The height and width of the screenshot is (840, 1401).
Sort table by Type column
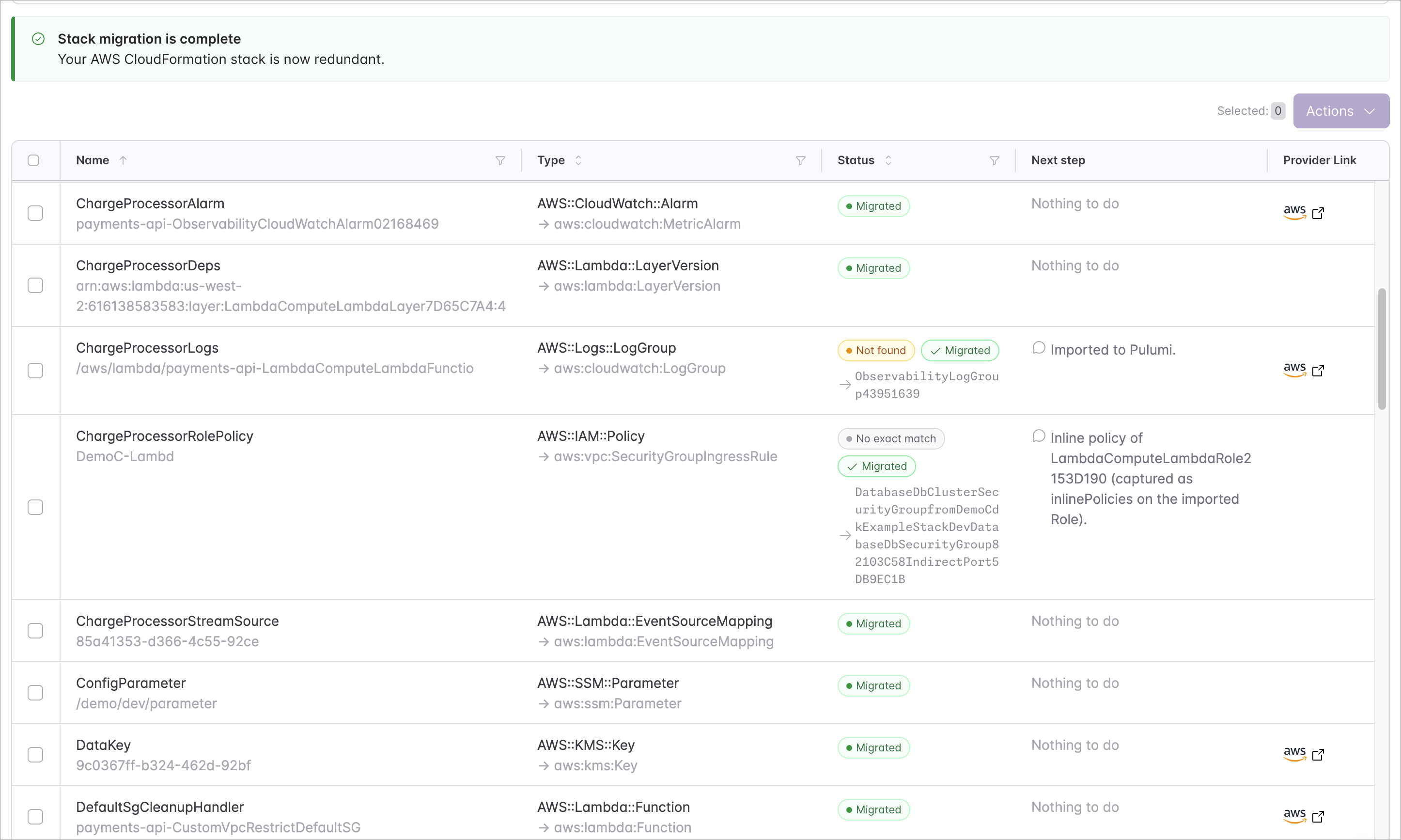tap(578, 160)
